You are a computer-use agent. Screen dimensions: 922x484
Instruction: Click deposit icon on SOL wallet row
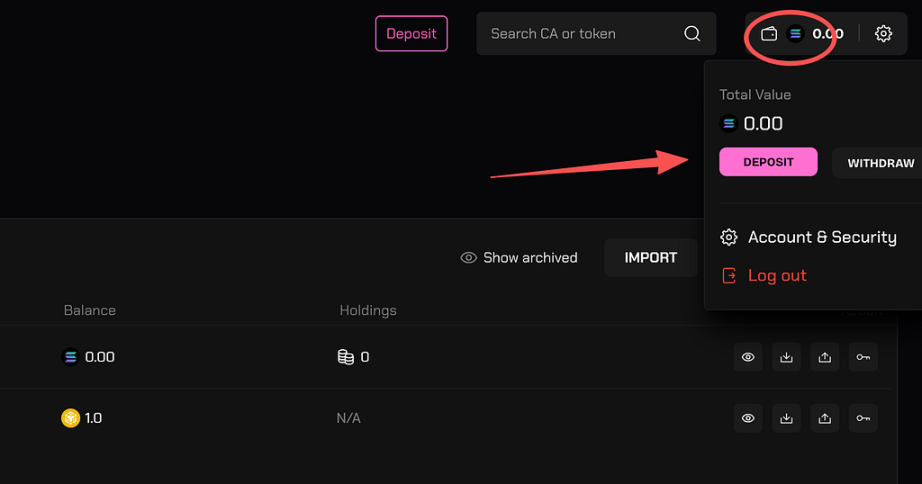[786, 357]
